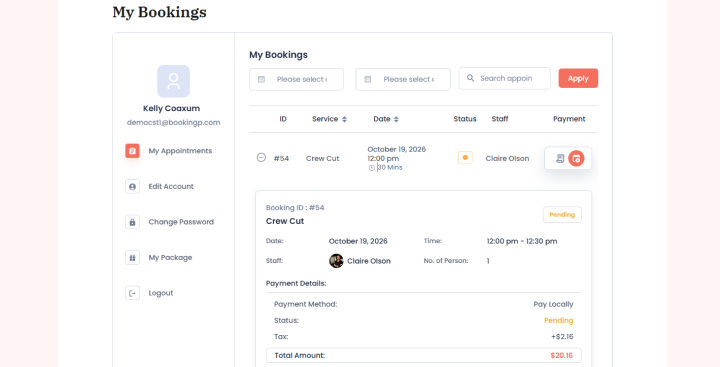The height and width of the screenshot is (367, 720).
Task: Collapse the booking #54 details row
Action: pos(261,158)
